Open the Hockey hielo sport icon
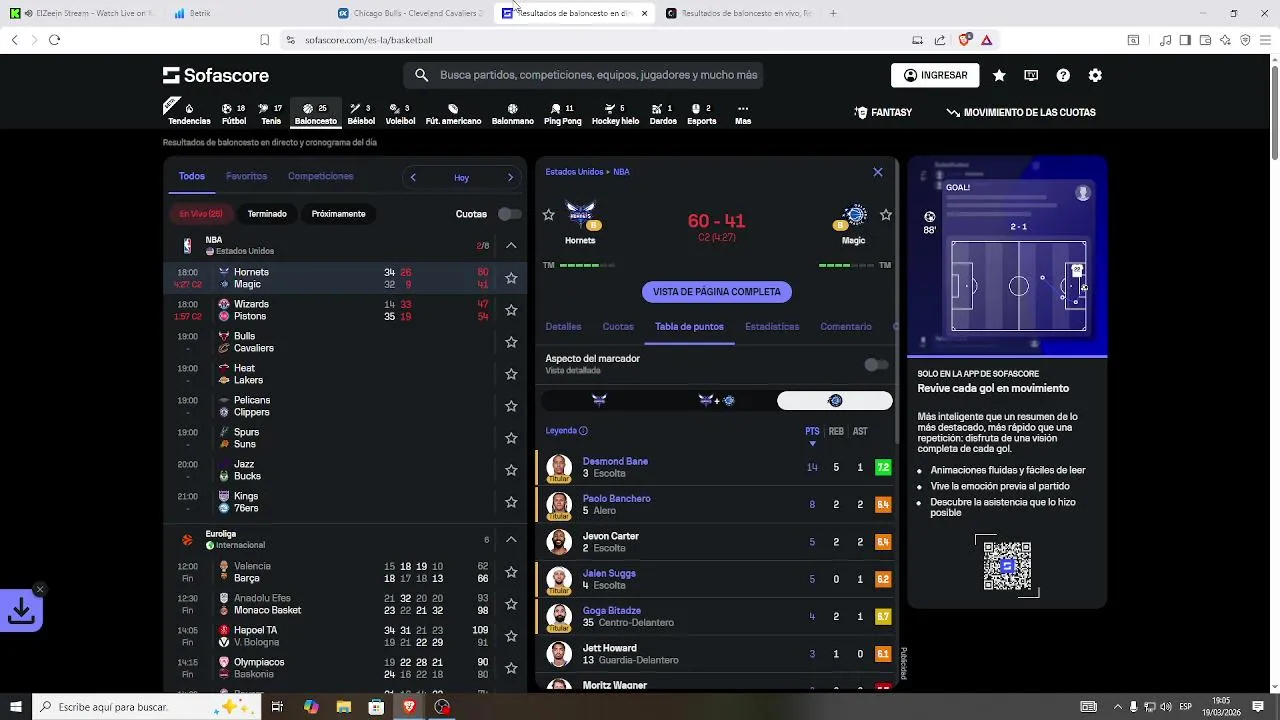This screenshot has height=720, width=1280. pyautogui.click(x=615, y=114)
